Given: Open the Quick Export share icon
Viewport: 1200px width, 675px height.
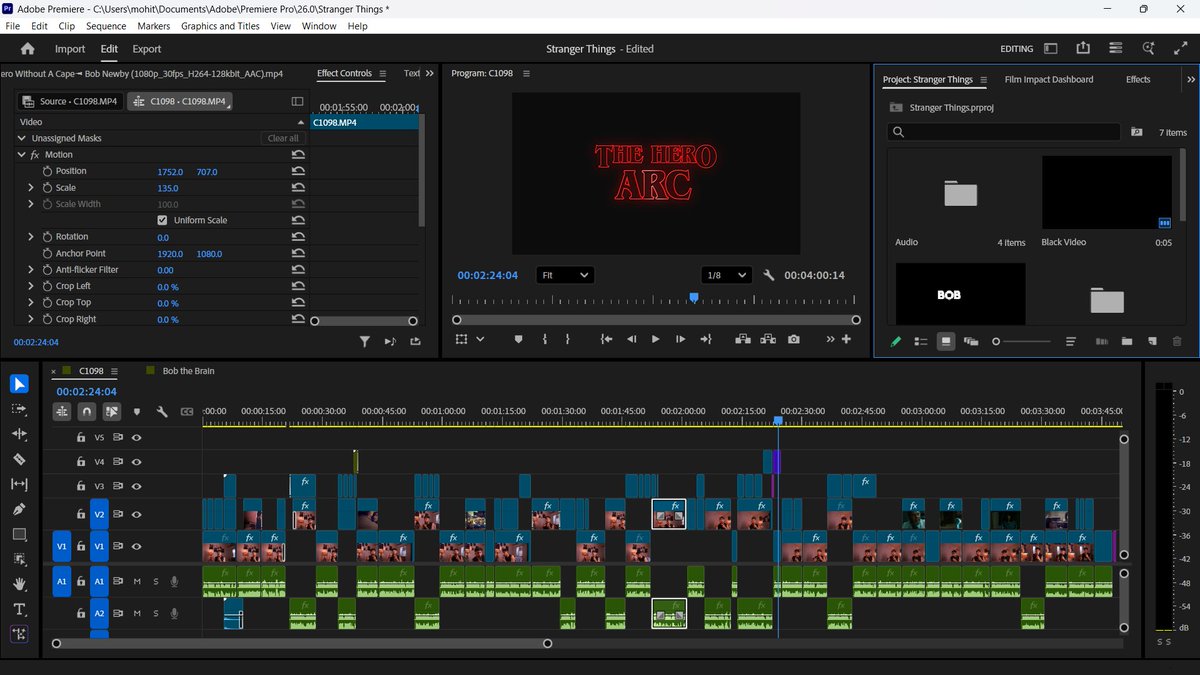Looking at the screenshot, I should pyautogui.click(x=1083, y=48).
